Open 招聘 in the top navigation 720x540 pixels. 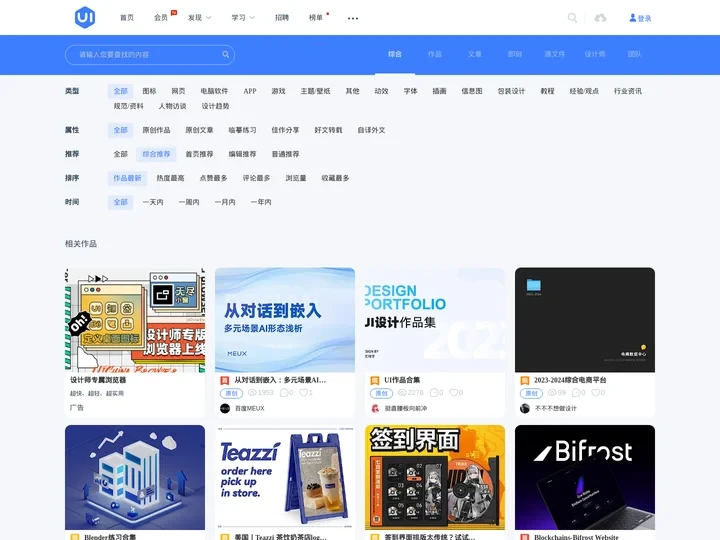click(x=282, y=17)
